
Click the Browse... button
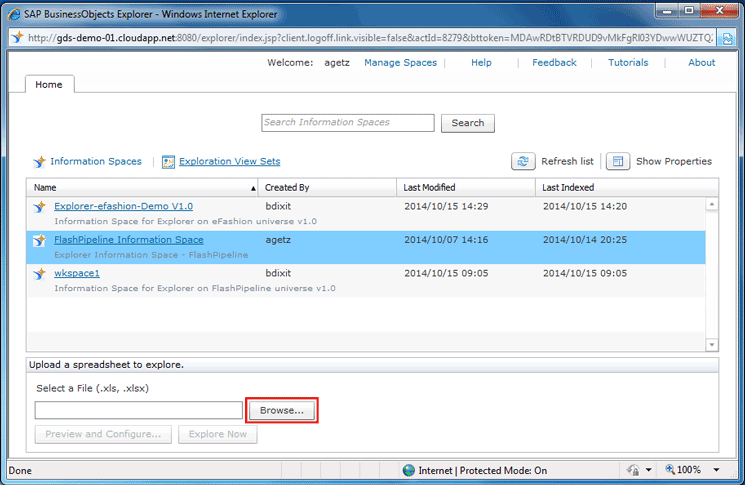tap(282, 410)
